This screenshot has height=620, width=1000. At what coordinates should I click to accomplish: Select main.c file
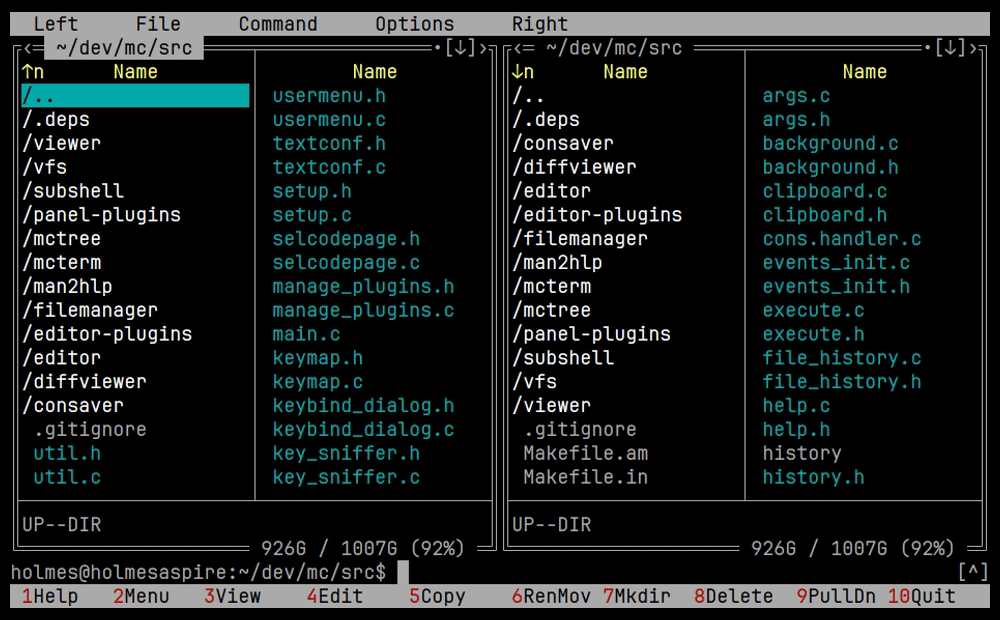[x=306, y=334]
